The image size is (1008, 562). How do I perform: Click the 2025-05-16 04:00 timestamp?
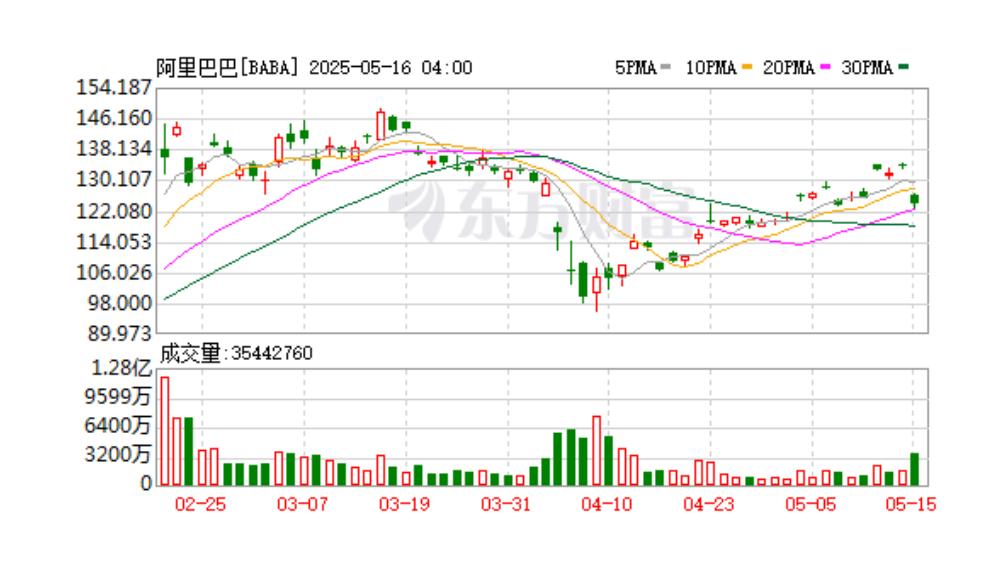click(391, 68)
